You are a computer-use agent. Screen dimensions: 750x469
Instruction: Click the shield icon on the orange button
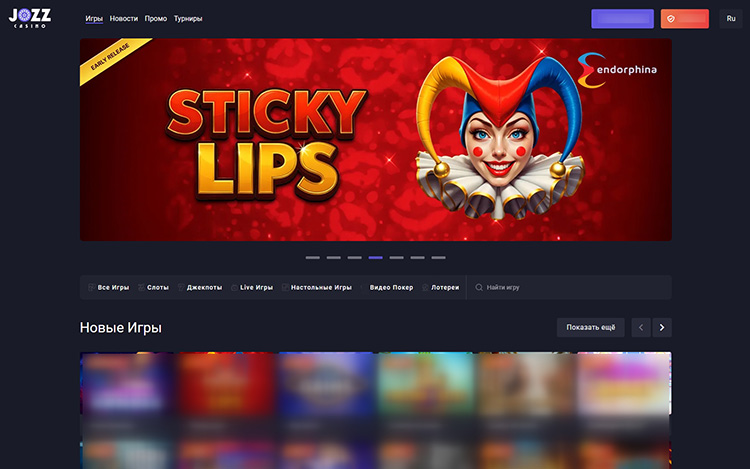(x=671, y=19)
